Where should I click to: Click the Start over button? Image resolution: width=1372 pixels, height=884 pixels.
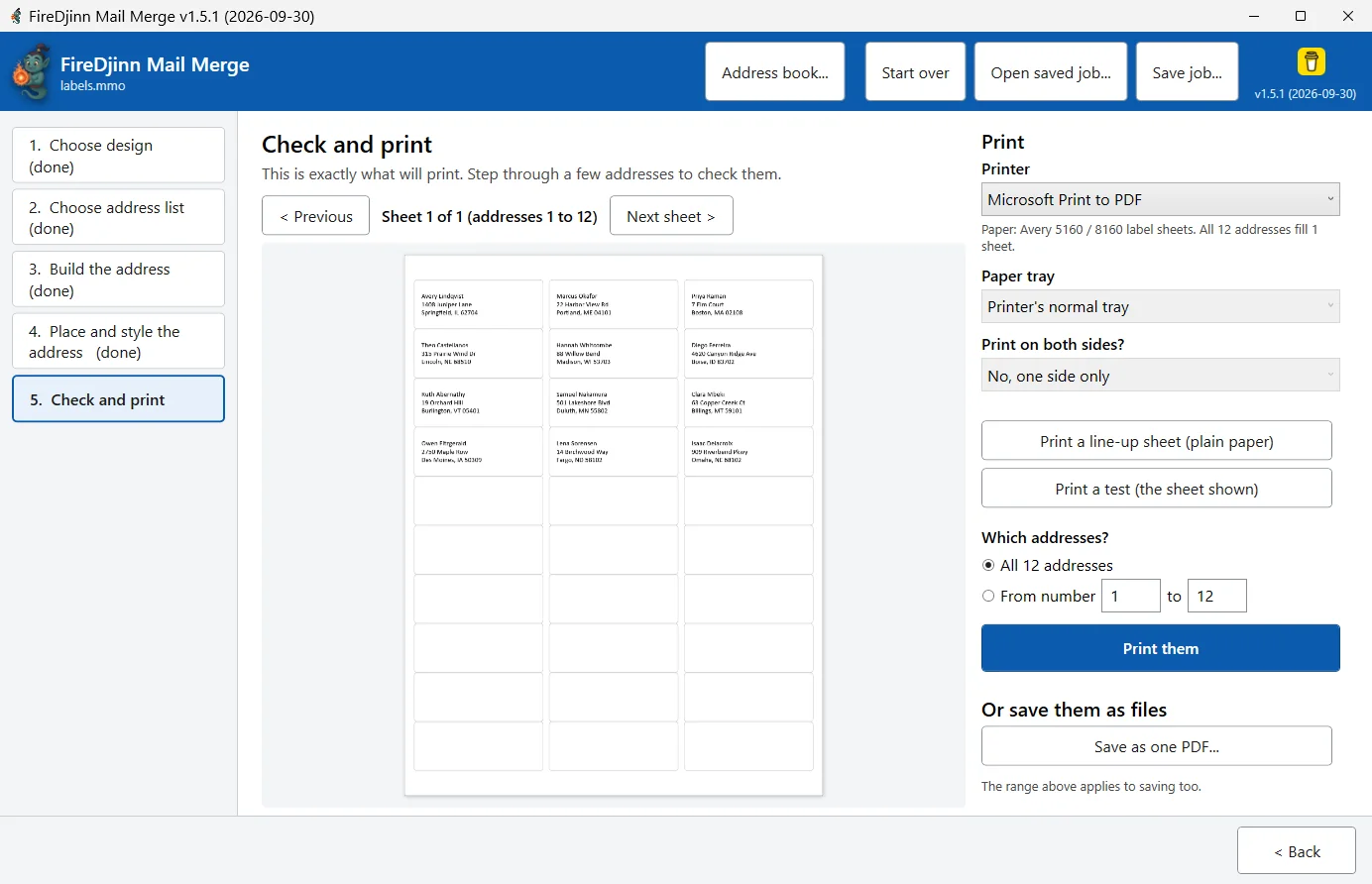[915, 72]
